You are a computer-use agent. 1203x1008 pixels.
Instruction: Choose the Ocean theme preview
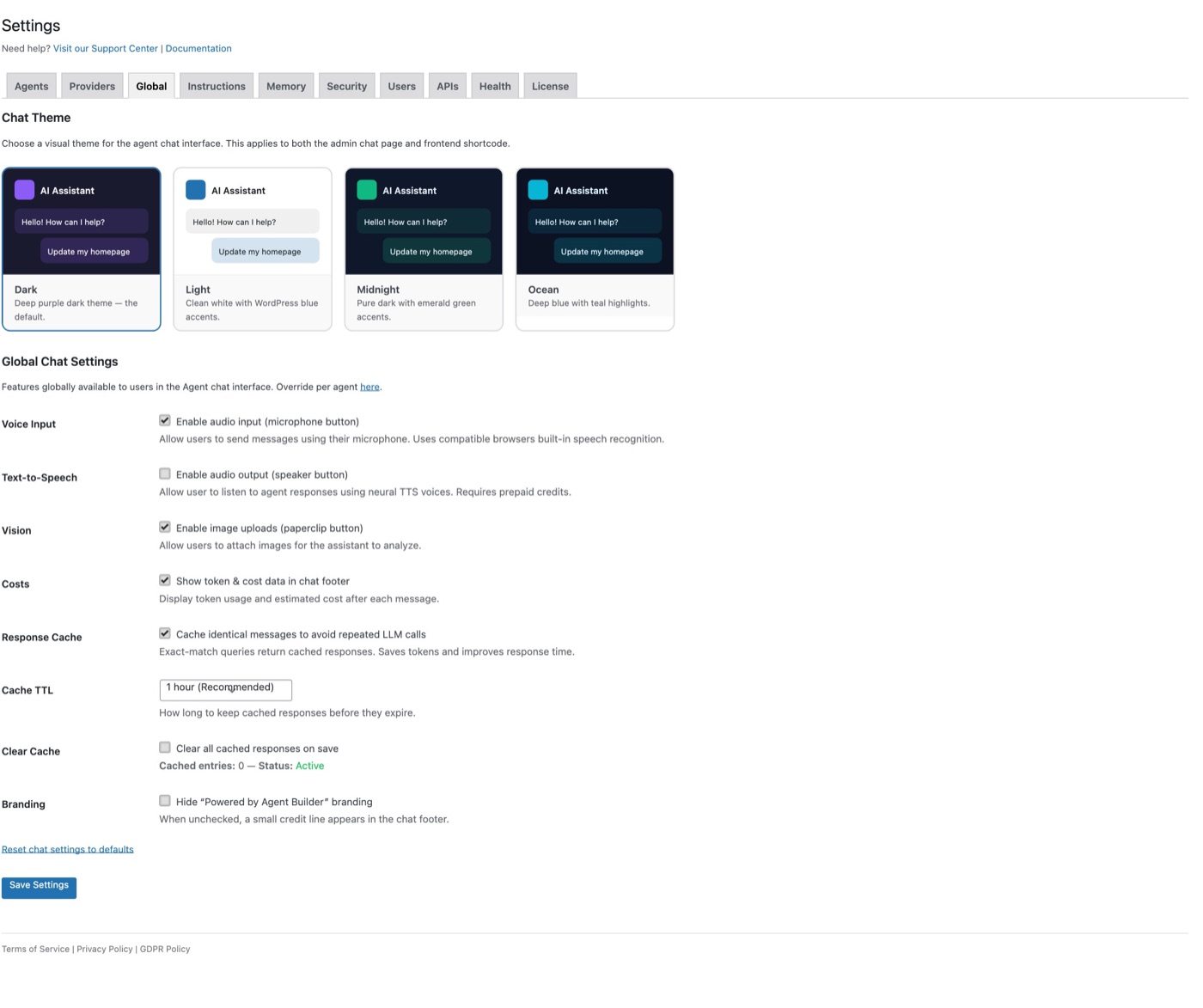click(x=595, y=249)
